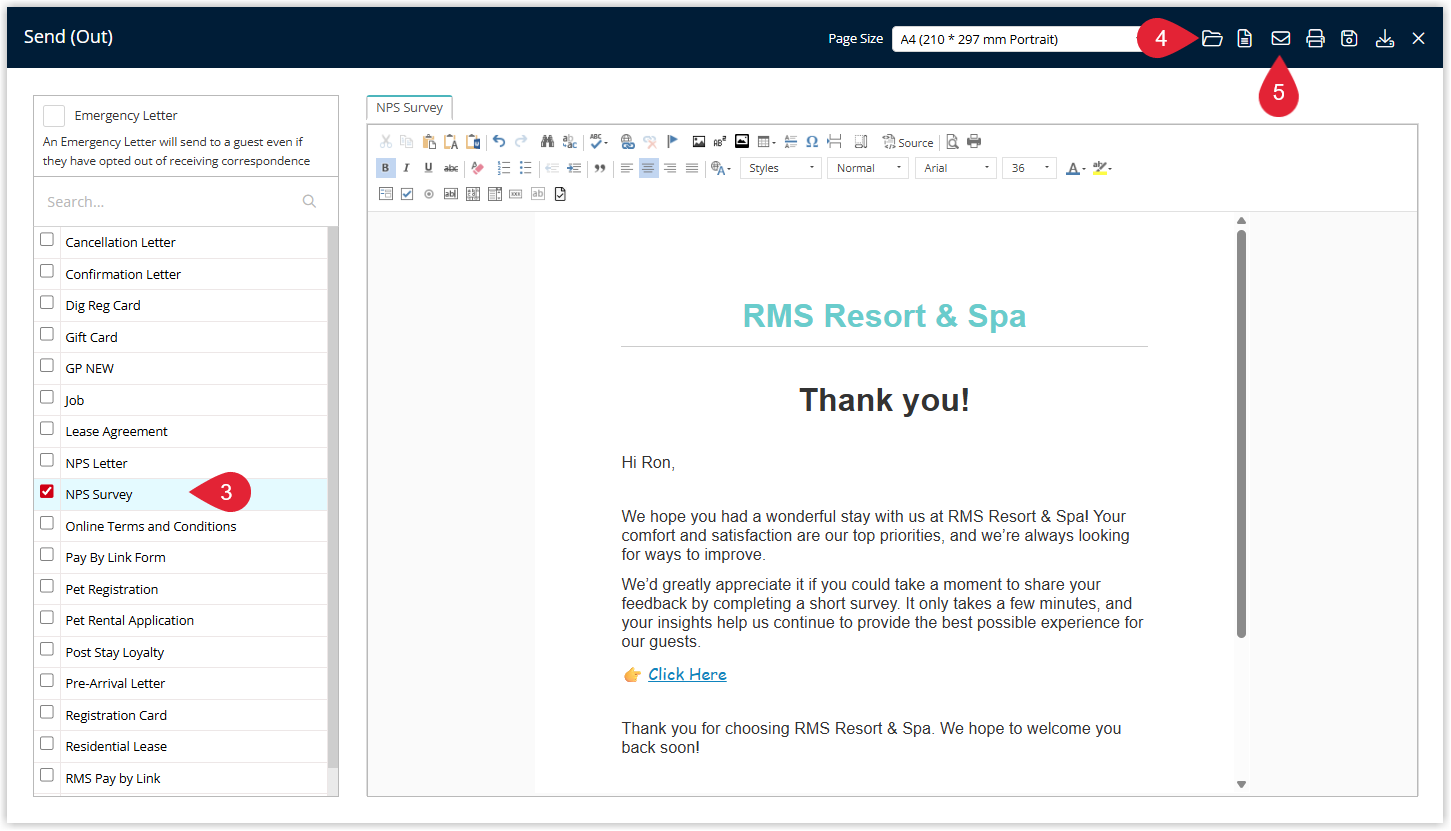Tick the Gift Card checkbox
Image resolution: width=1451 pixels, height=831 pixels.
pos(47,334)
